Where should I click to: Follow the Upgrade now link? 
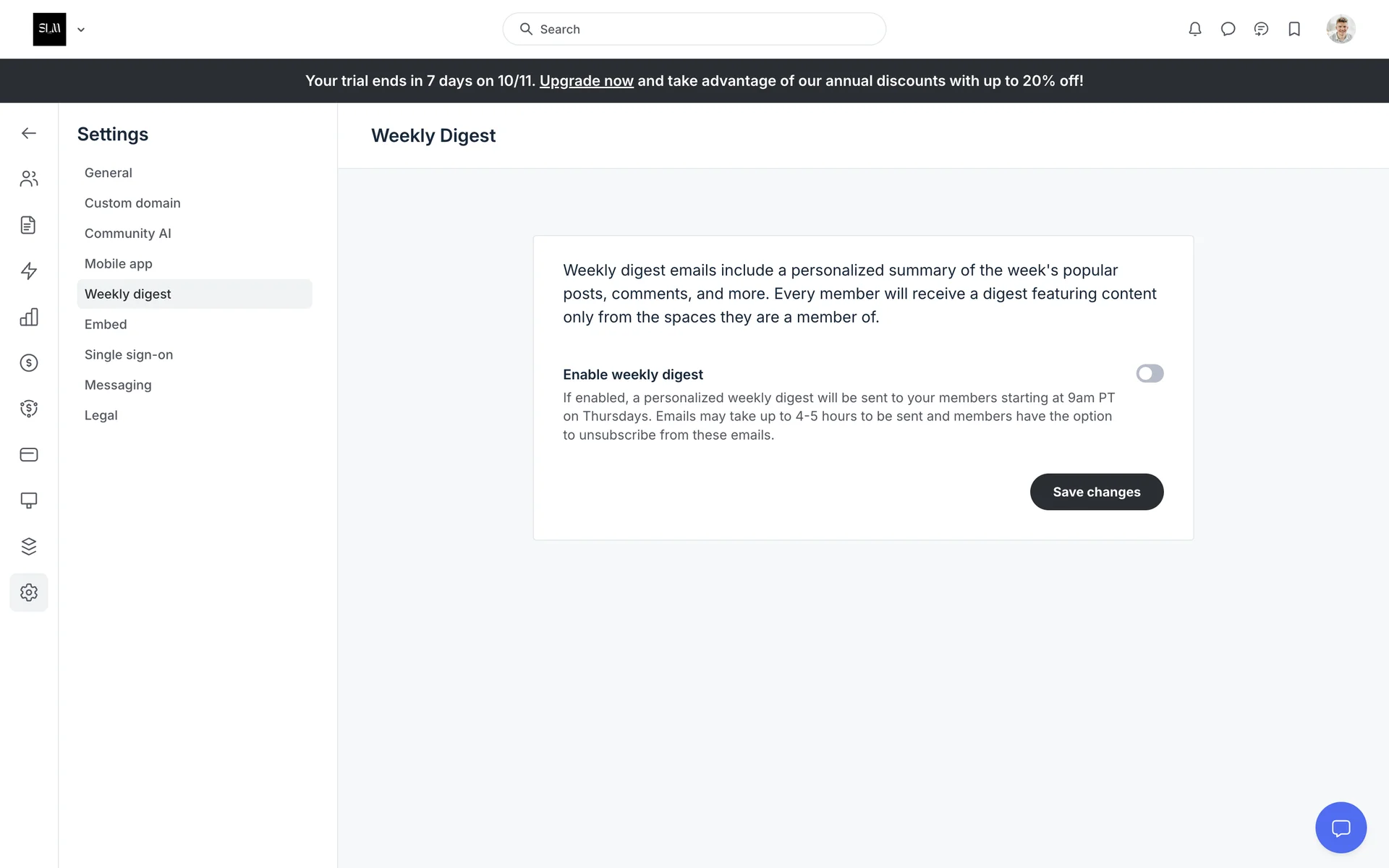(x=586, y=81)
